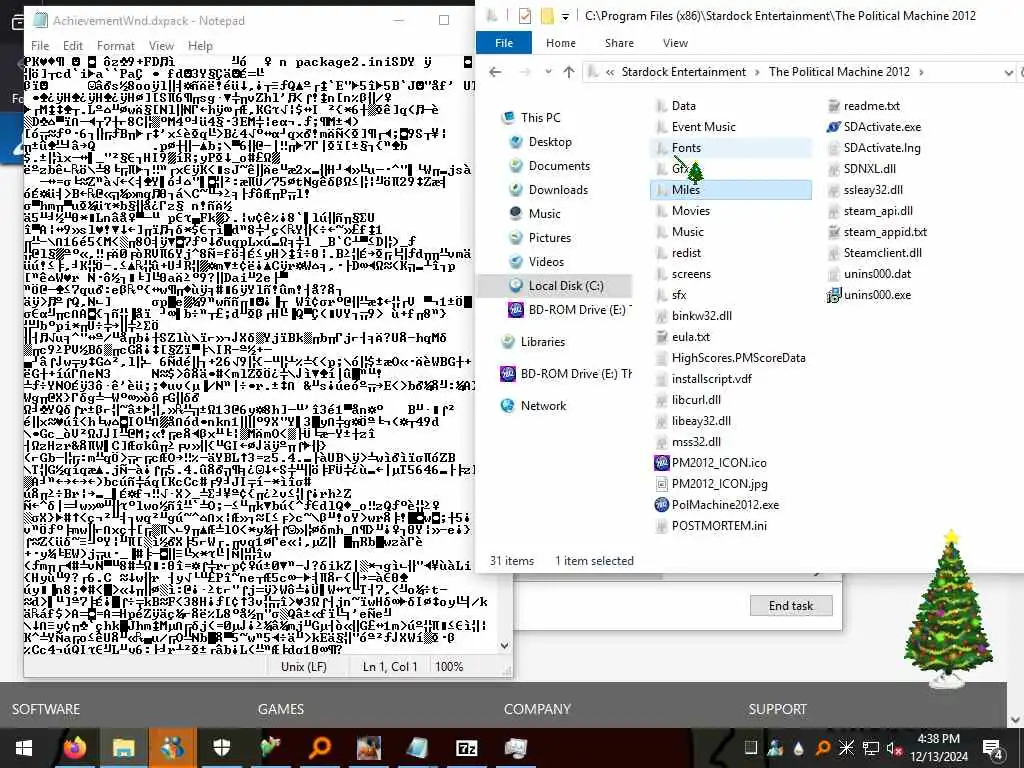This screenshot has height=768, width=1024.
Task: Go back in File Explorer
Action: coord(496,72)
